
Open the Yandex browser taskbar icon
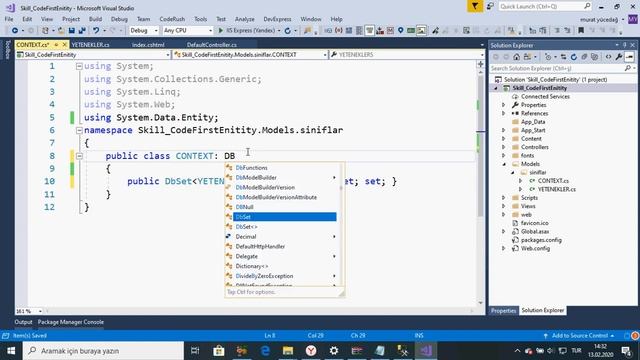(311, 351)
